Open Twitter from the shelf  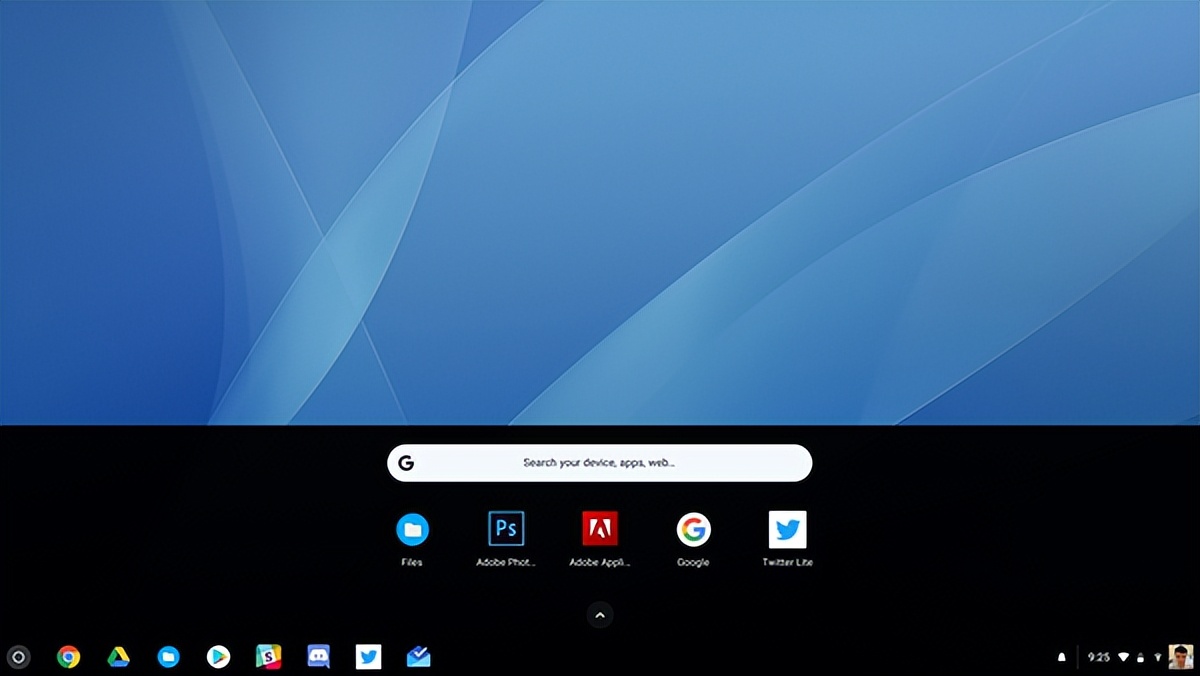point(368,657)
